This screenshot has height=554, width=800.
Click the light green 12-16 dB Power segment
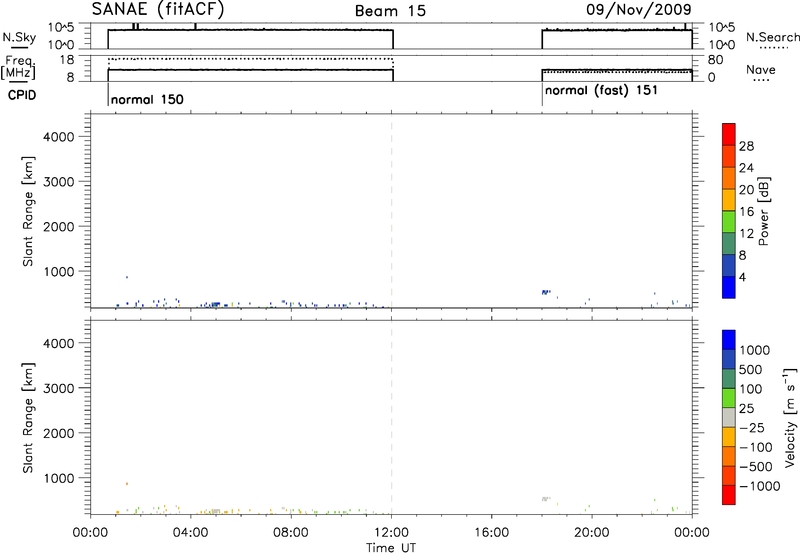[x=729, y=222]
